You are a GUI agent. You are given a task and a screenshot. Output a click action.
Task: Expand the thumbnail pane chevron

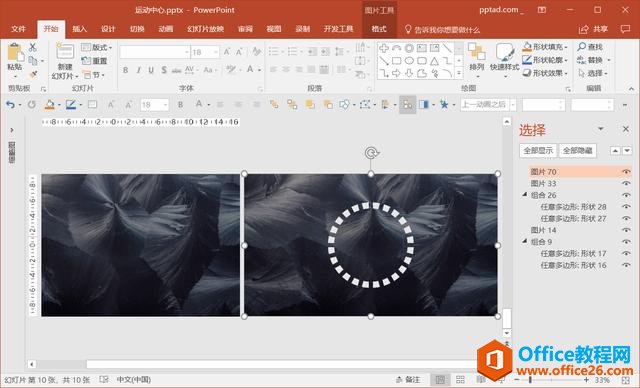click(12, 130)
